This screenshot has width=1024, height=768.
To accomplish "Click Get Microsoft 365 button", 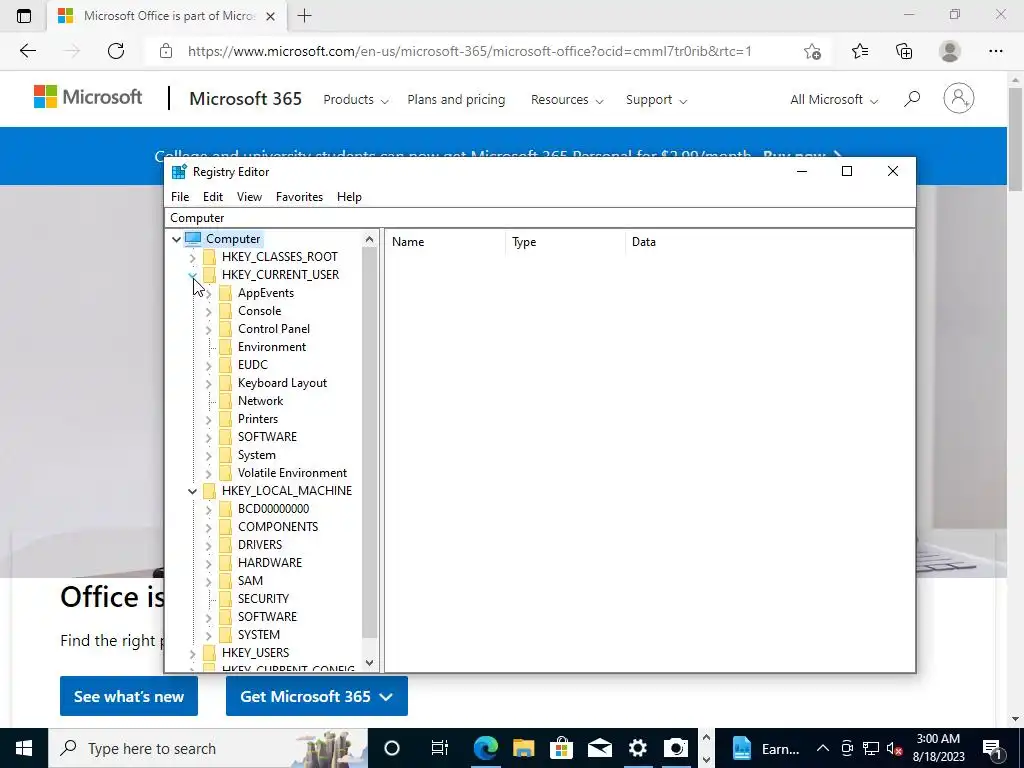I will 317,696.
